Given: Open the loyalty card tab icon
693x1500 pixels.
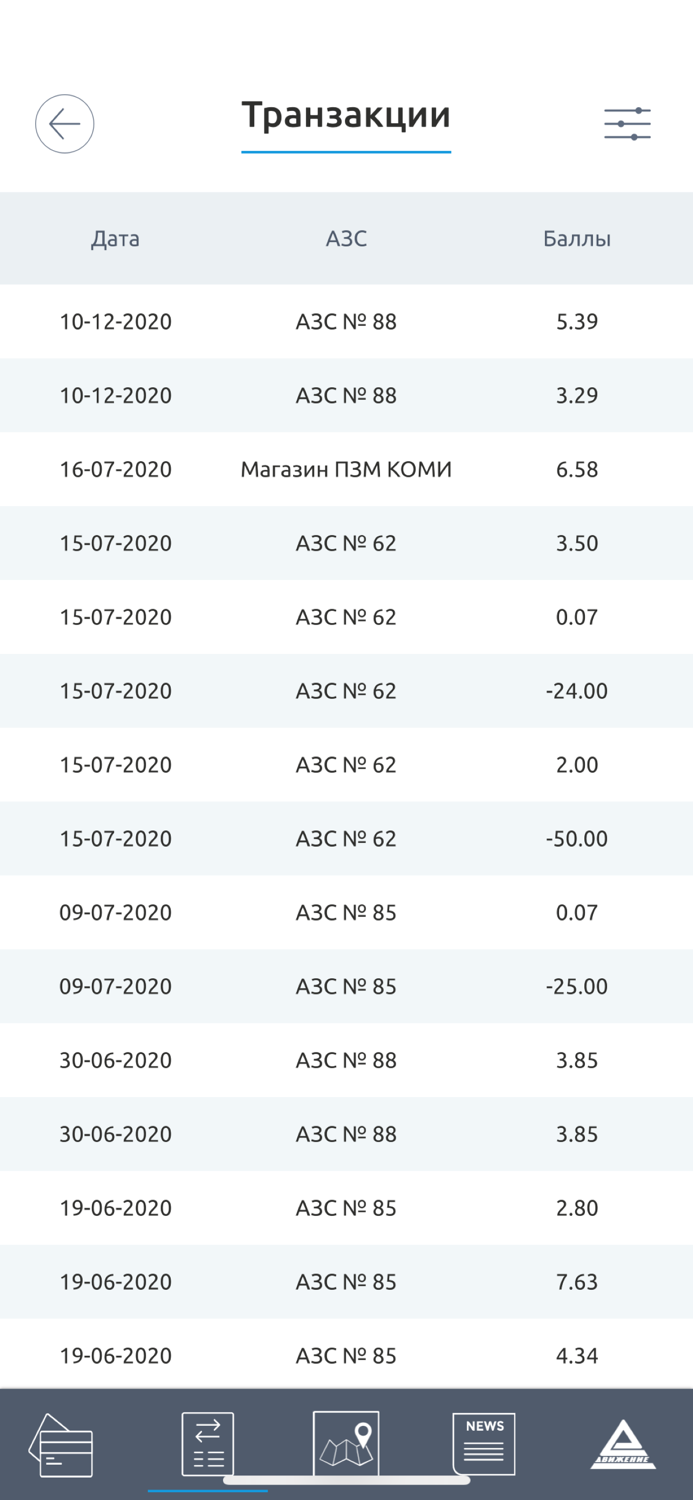Looking at the screenshot, I should click(x=62, y=1446).
